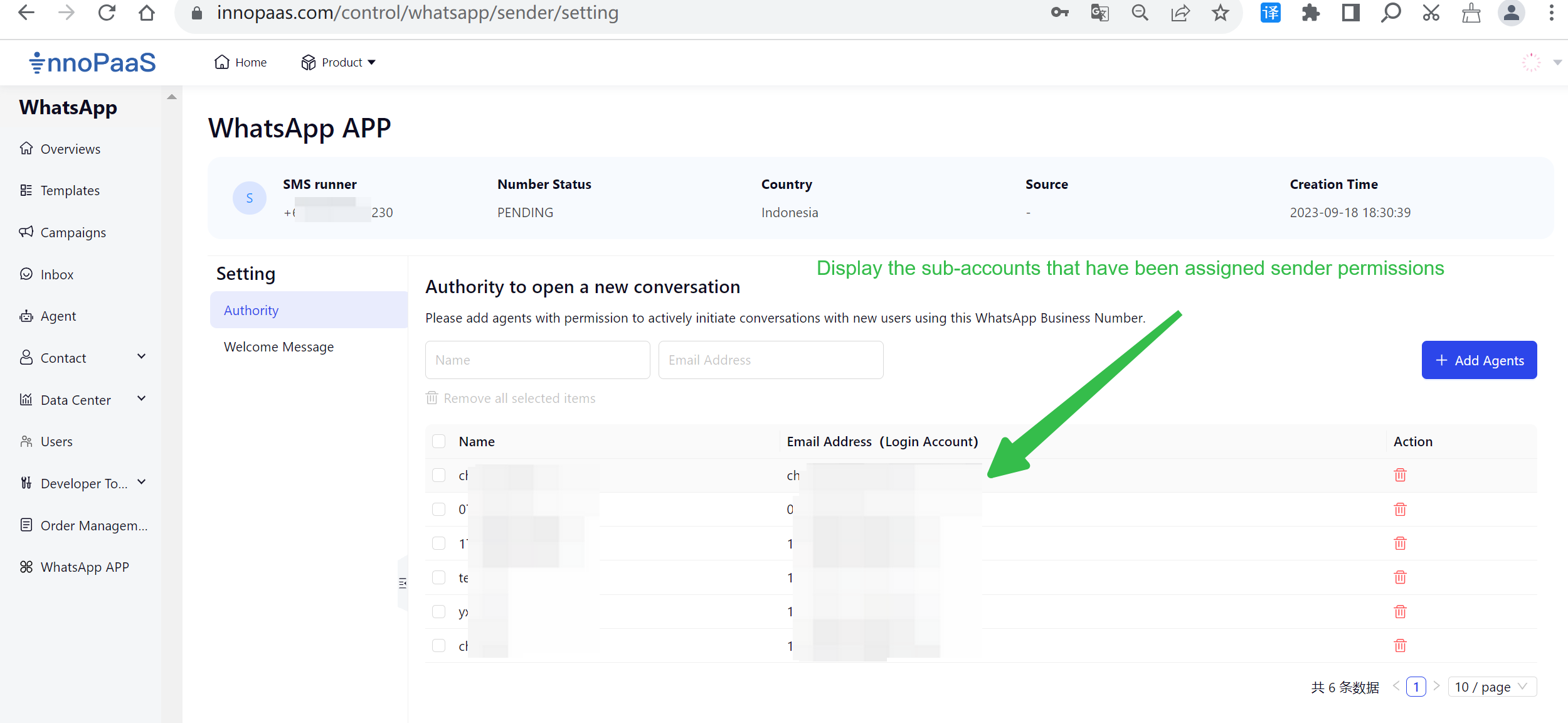Check the checkbox for row starting 'te'
1568x723 pixels.
439,577
